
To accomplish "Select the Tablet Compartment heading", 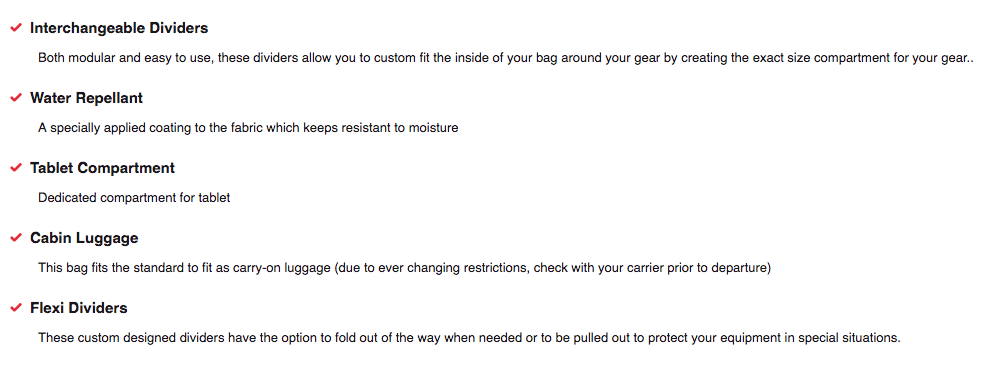I will tap(102, 168).
